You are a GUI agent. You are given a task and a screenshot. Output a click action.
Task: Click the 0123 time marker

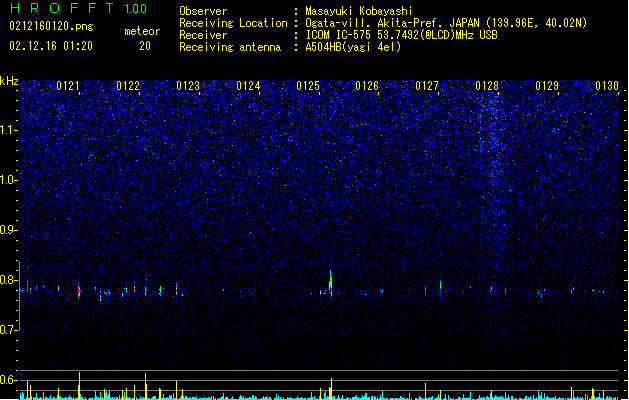[188, 86]
